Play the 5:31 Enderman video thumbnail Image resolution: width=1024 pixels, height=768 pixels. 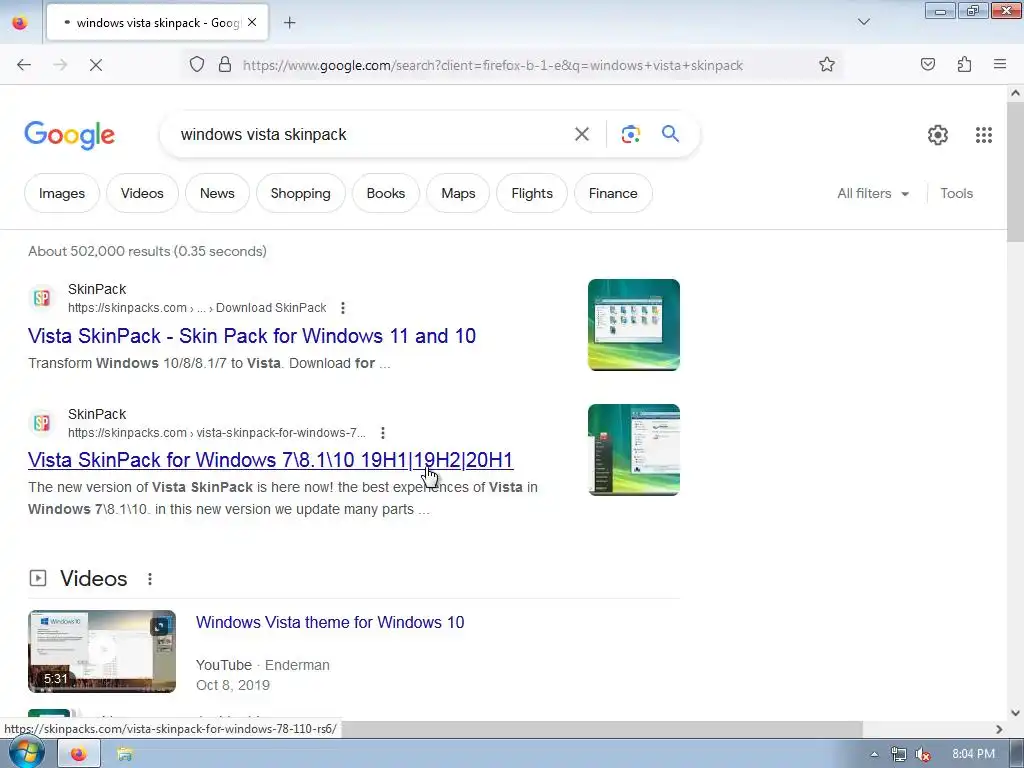click(x=102, y=651)
